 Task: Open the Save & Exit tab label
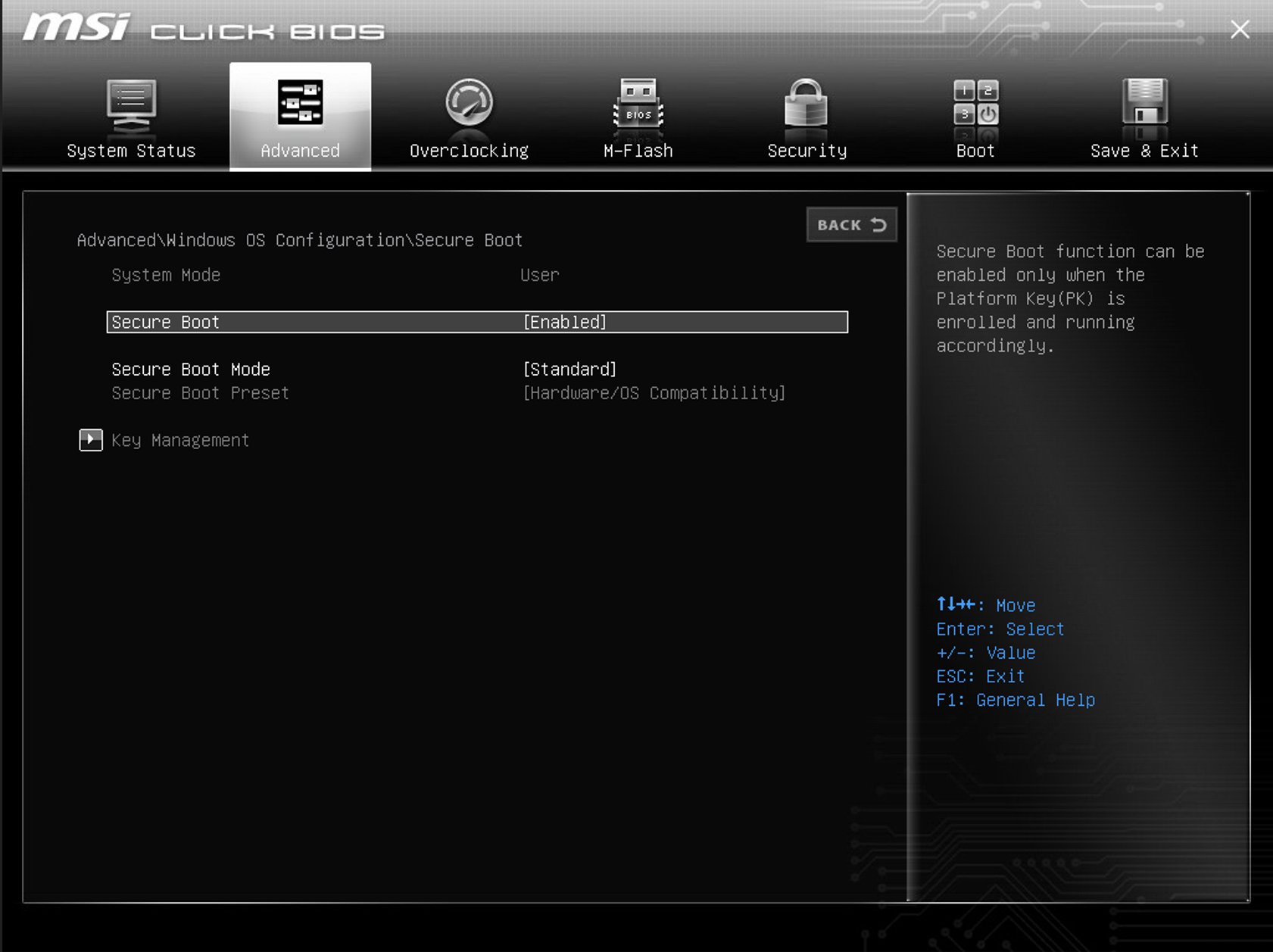pos(1144,151)
